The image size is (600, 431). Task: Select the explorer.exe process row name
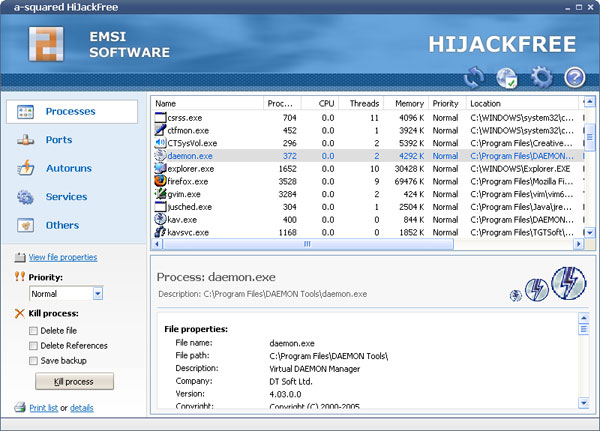tap(191, 169)
